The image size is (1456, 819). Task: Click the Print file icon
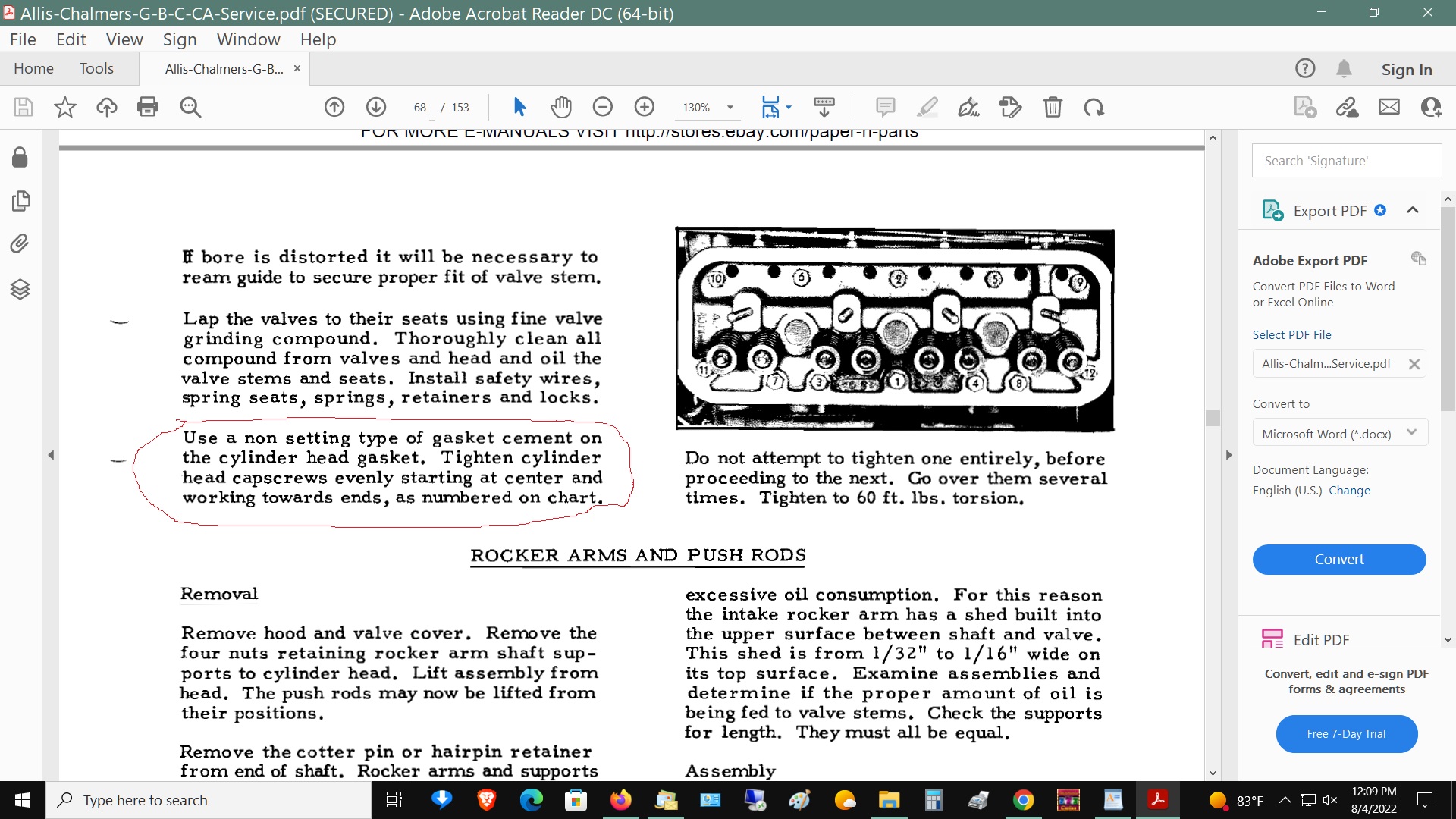pos(147,107)
